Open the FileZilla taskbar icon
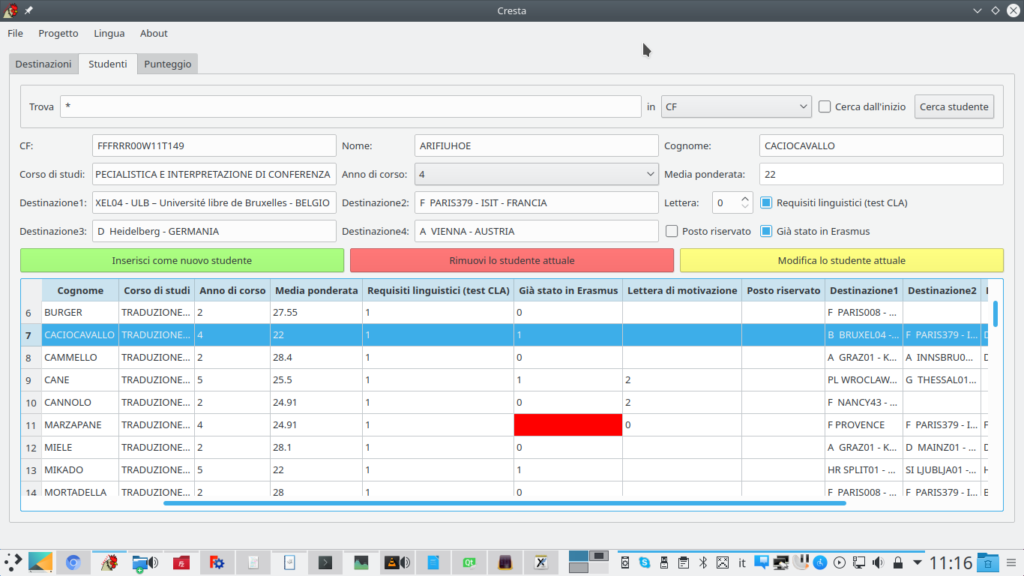1024x576 pixels. point(181,562)
